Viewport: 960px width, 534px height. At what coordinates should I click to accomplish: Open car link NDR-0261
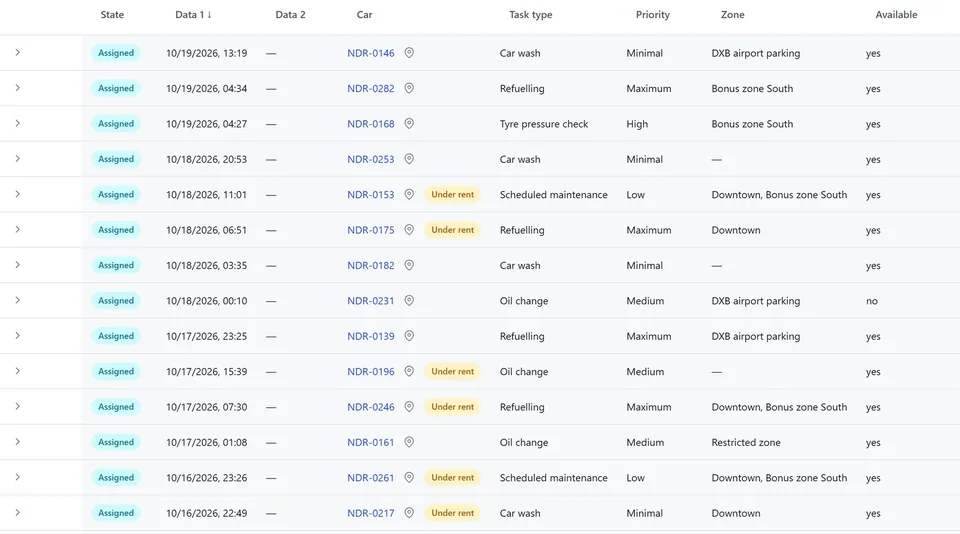370,478
